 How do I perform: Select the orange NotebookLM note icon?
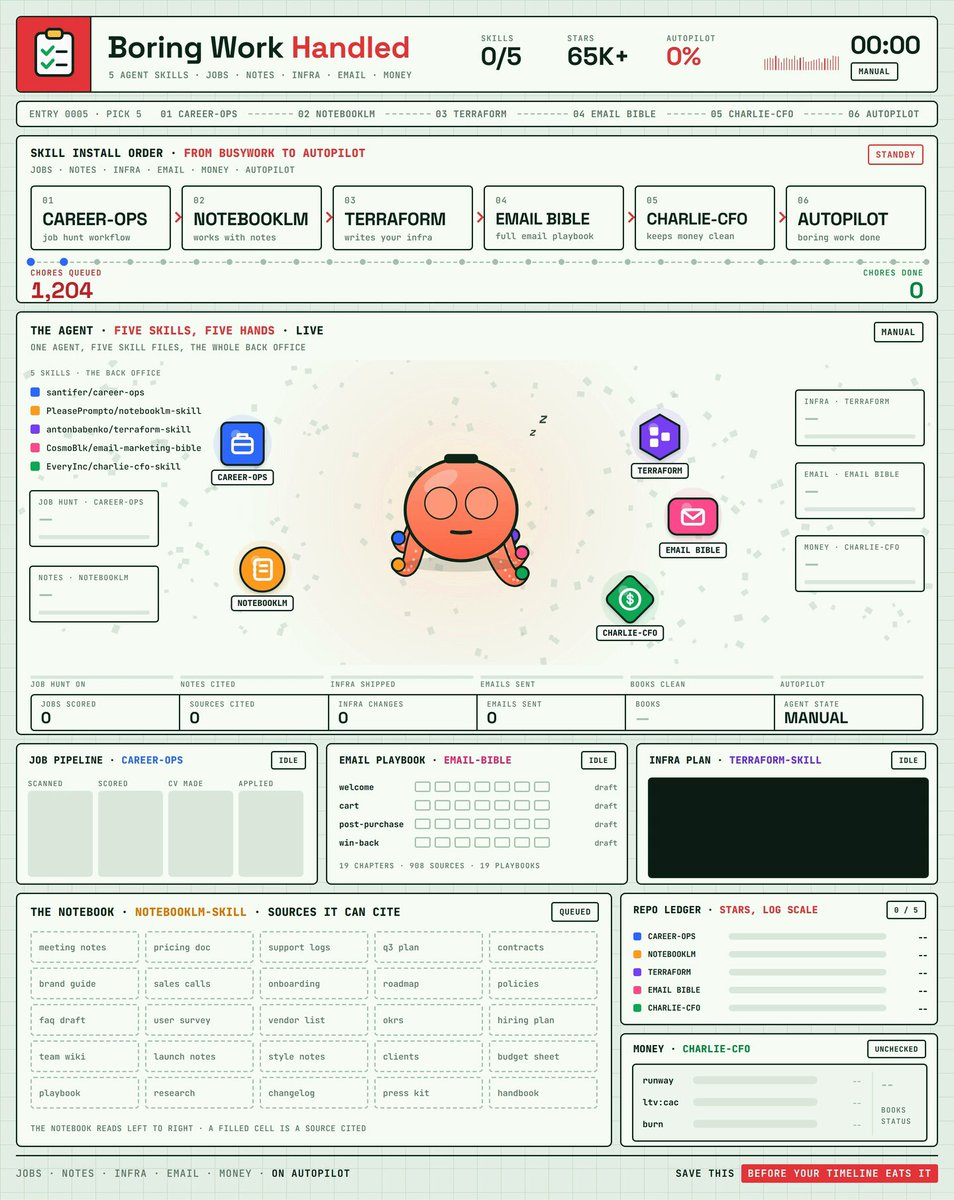(x=262, y=570)
